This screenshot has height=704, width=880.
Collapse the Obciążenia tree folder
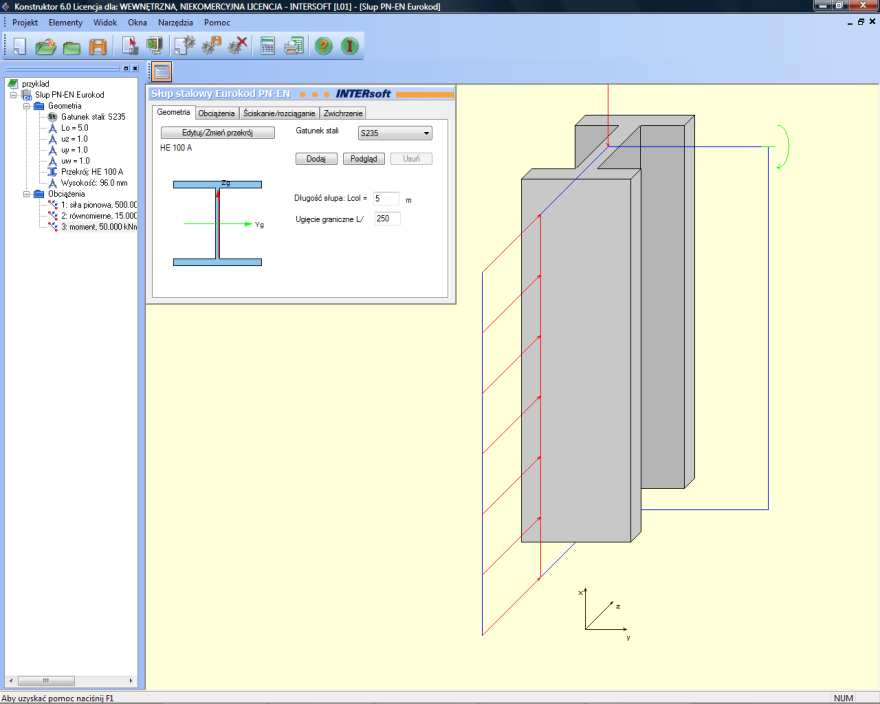point(26,194)
